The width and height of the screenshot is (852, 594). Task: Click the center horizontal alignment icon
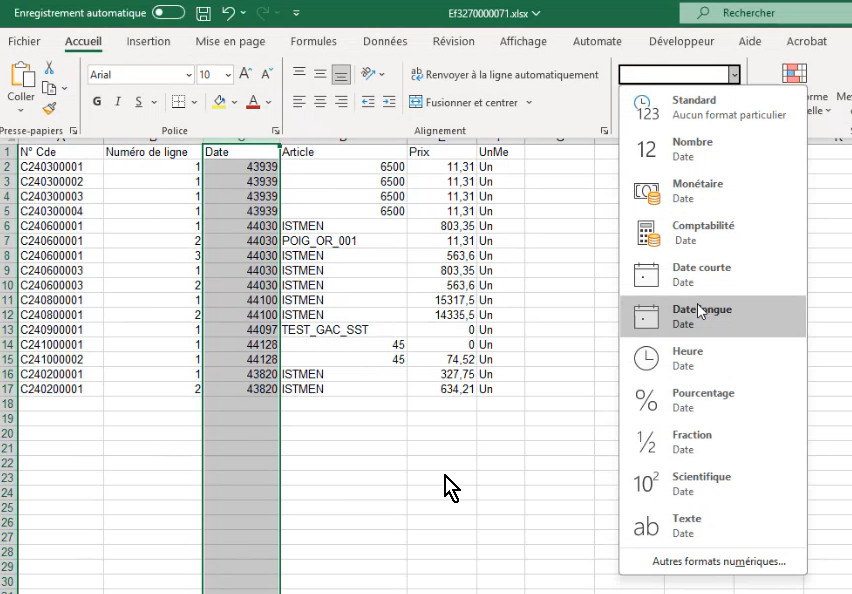(x=320, y=102)
